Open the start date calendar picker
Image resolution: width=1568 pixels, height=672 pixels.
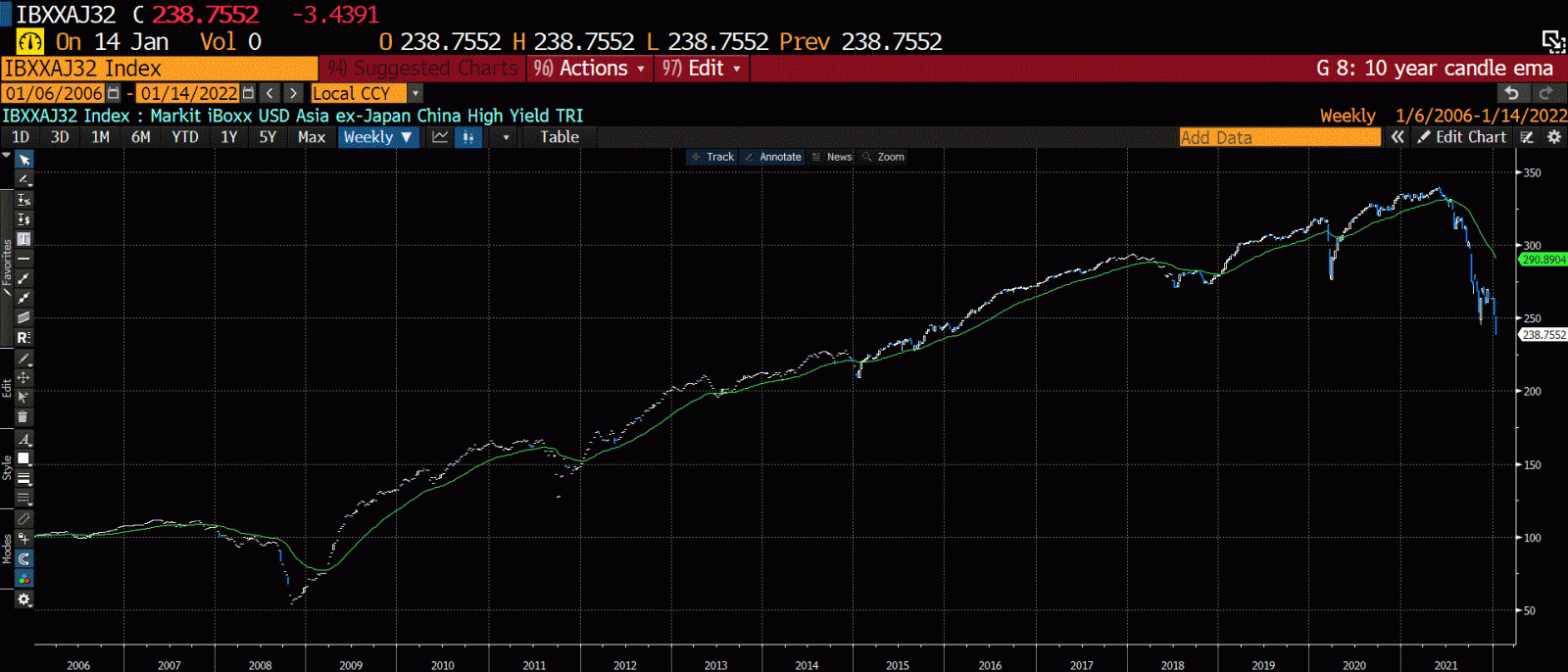114,93
